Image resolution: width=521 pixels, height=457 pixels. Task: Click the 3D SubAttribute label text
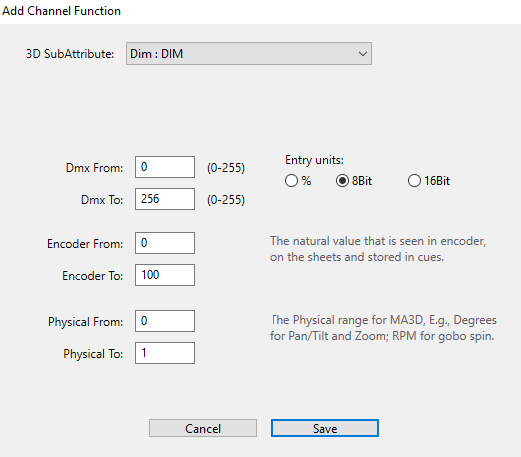70,54
